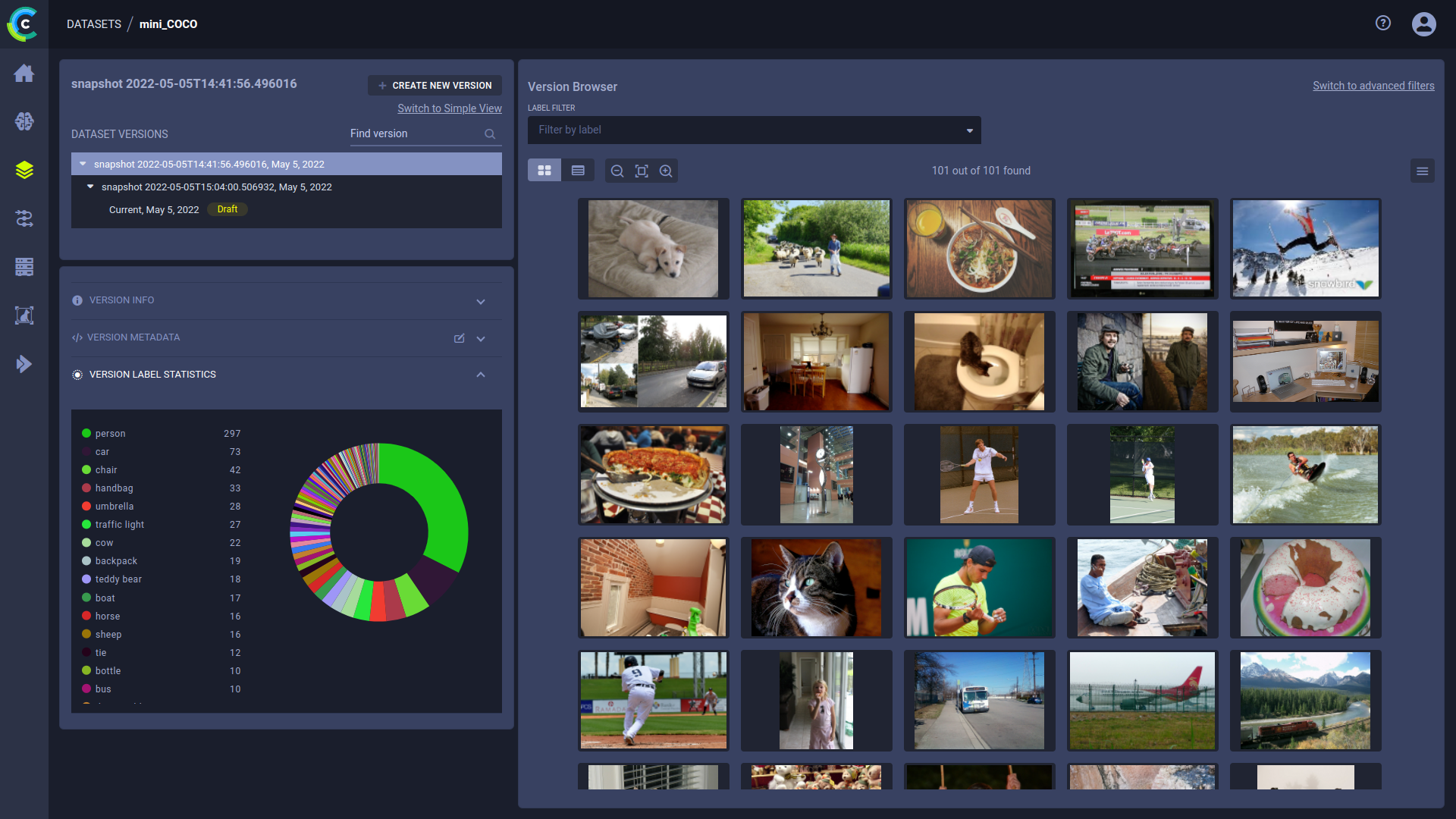Image resolution: width=1456 pixels, height=819 pixels.
Task: Open the Projects brain sidebar icon
Action: [x=24, y=121]
